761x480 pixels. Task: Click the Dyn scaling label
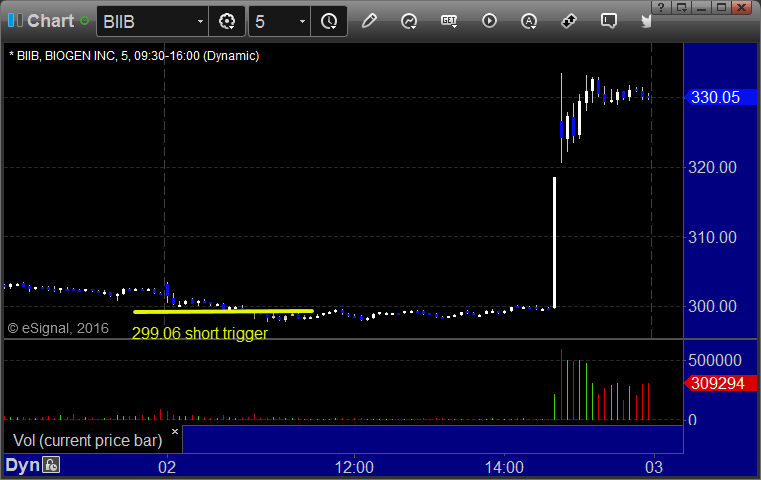point(22,465)
